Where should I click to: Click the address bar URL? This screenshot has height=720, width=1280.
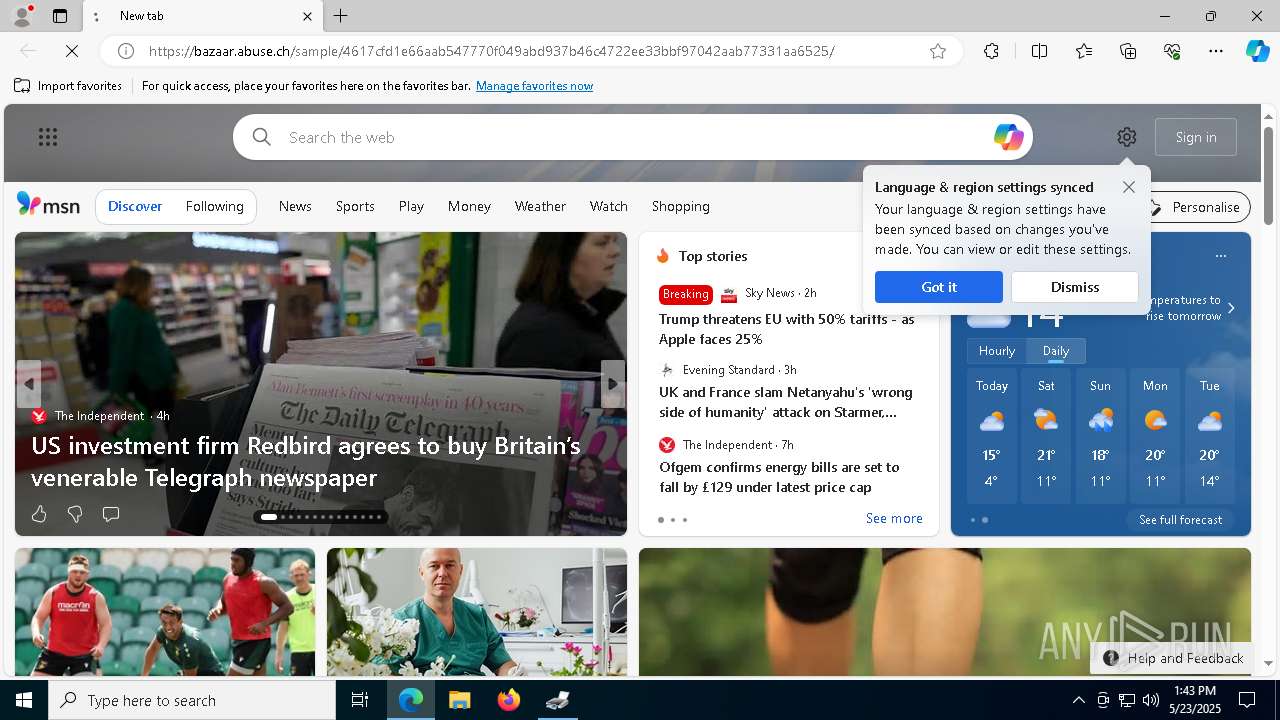[491, 51]
